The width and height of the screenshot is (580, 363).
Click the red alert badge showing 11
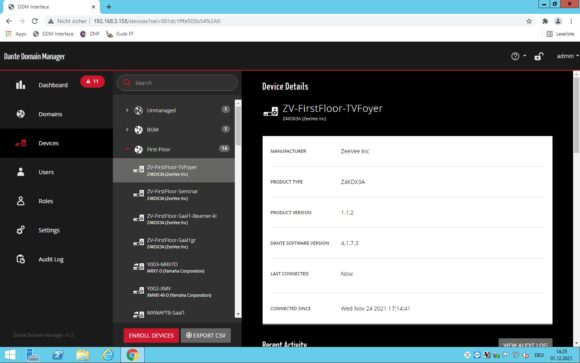point(92,81)
